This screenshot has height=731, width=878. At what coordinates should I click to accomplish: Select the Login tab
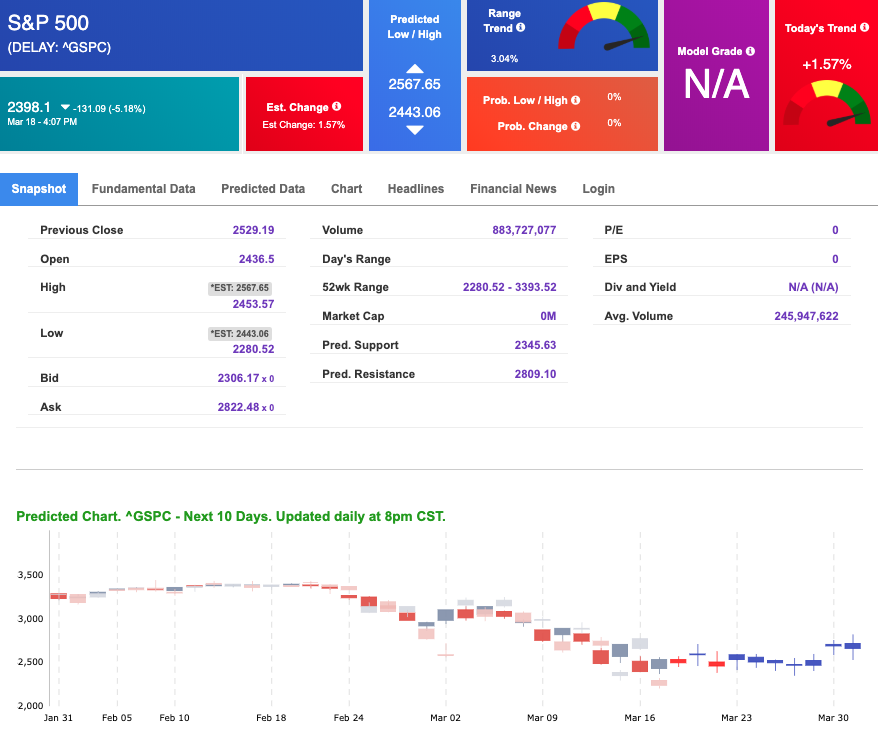(599, 189)
